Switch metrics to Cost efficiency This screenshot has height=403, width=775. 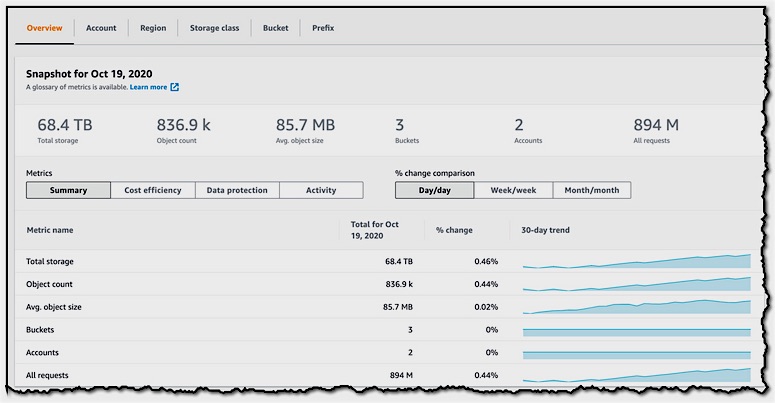(153, 190)
